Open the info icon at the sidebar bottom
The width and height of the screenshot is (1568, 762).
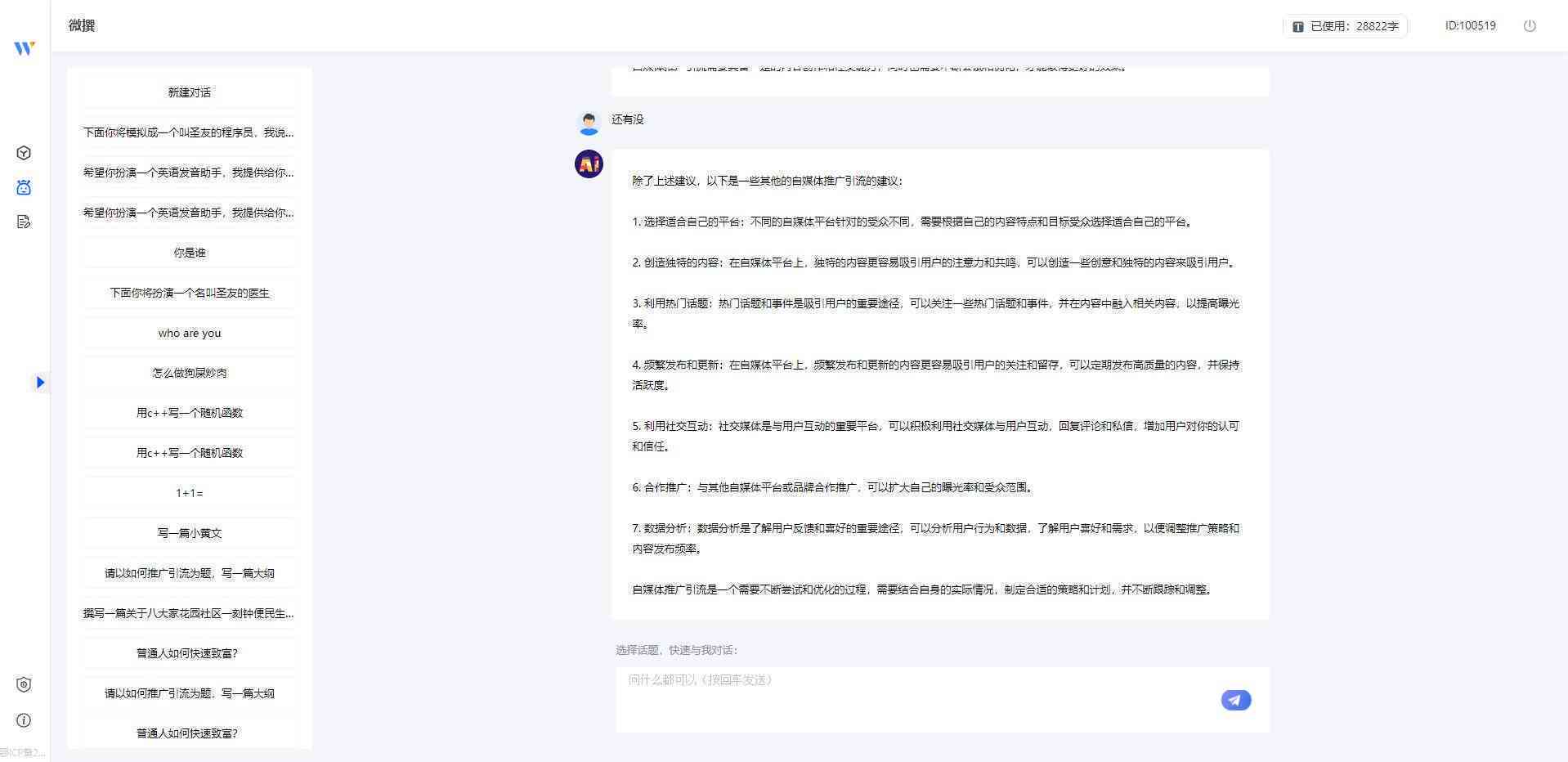[24, 720]
